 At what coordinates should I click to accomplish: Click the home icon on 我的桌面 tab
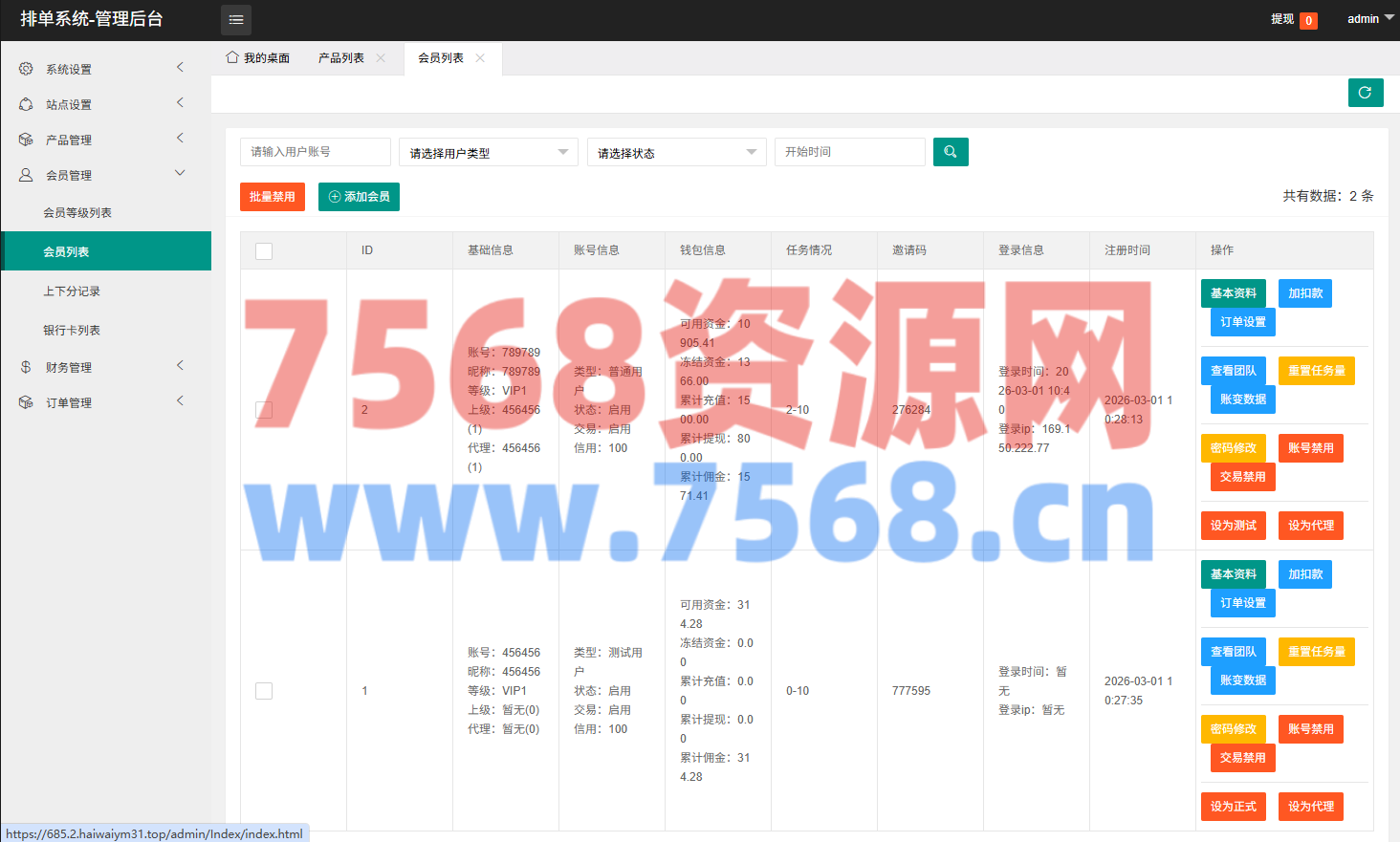point(232,57)
